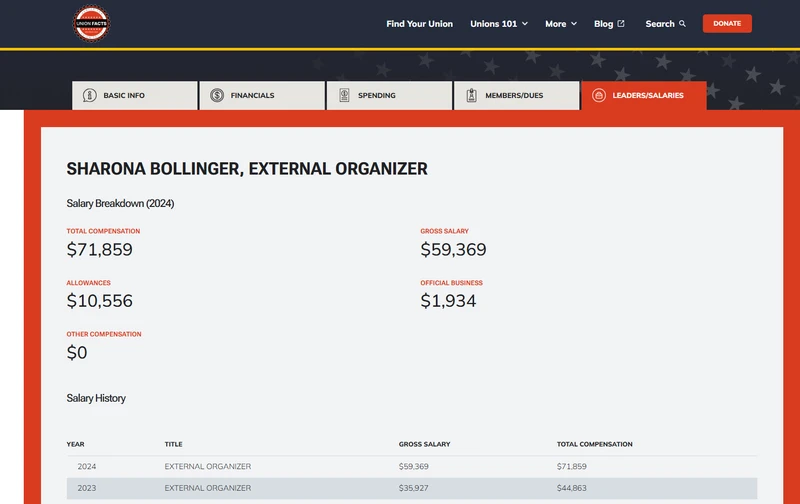Go to the Blog link

coord(603,24)
